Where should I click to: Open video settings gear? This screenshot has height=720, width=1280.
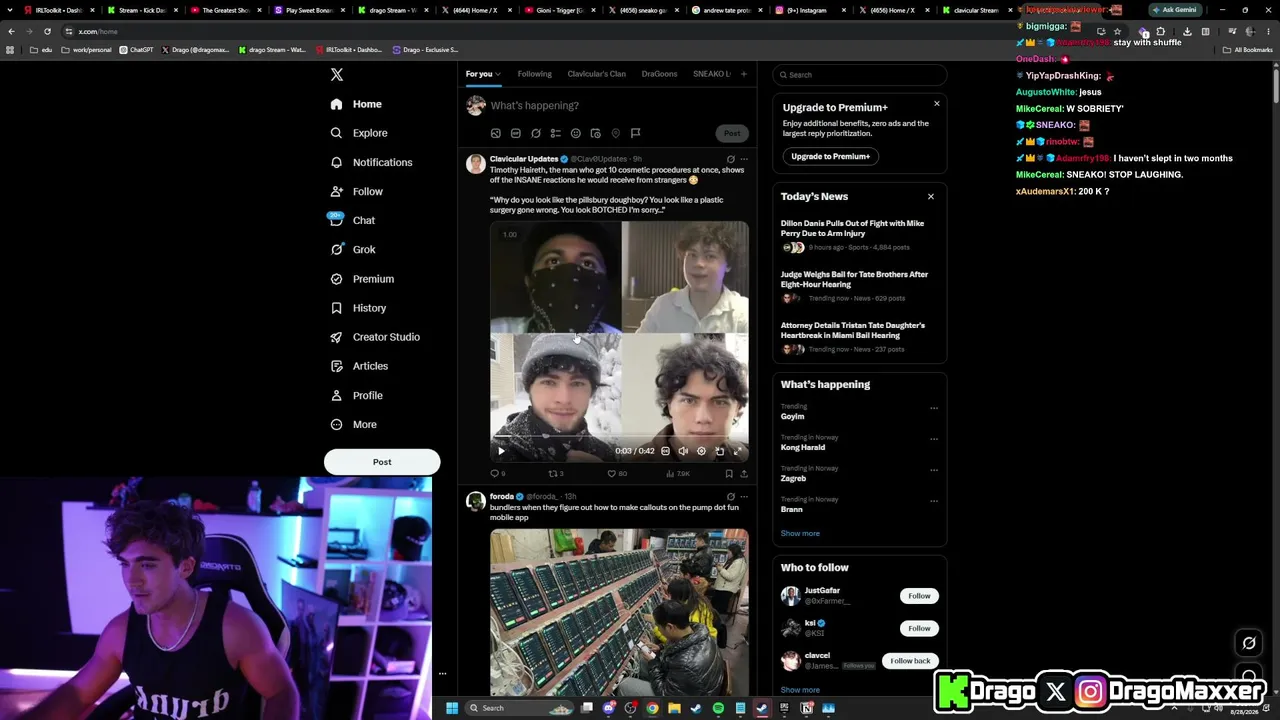click(701, 451)
